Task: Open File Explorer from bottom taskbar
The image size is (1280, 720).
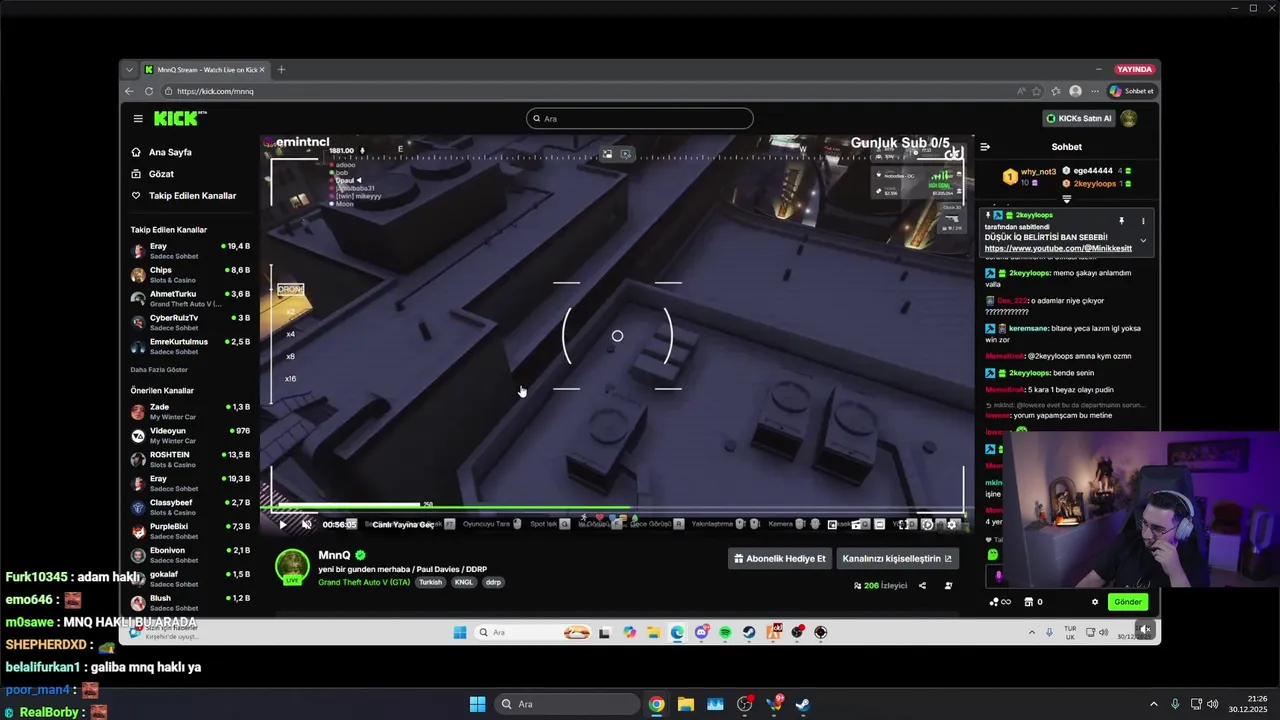Action: point(685,704)
